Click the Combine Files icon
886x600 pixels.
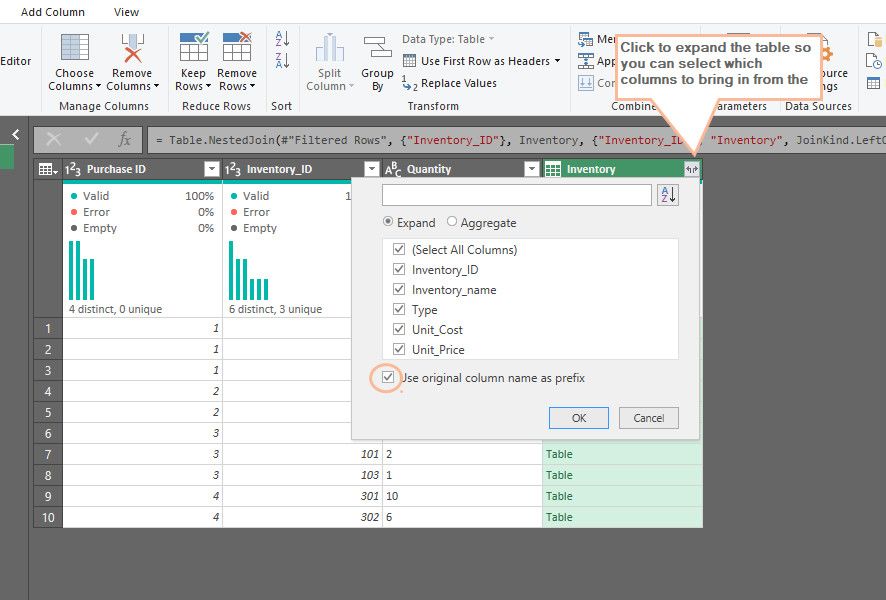[x=585, y=83]
